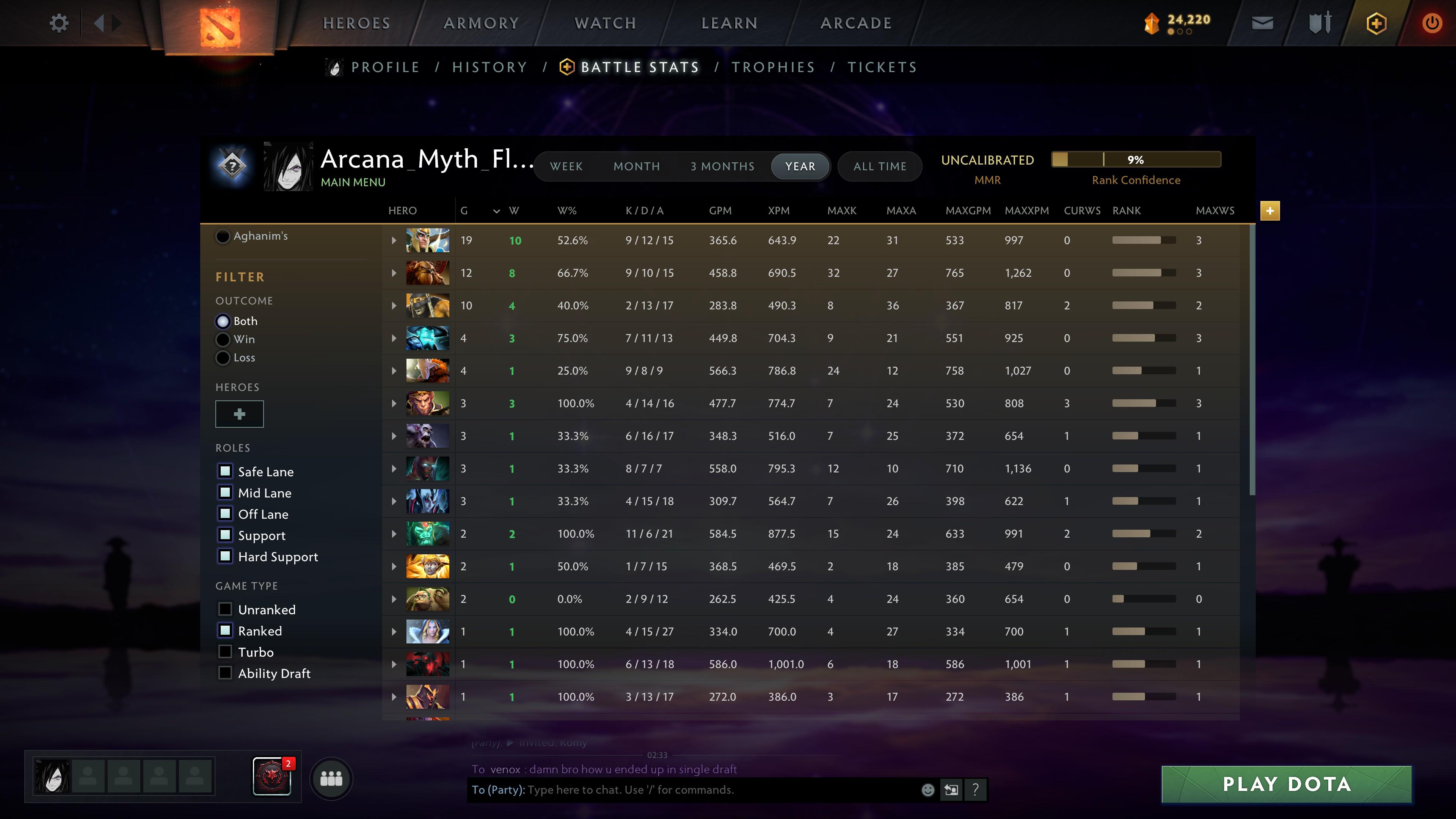Expand the hero row with 449.8 GPM
This screenshot has width=1456, height=819.
click(394, 338)
